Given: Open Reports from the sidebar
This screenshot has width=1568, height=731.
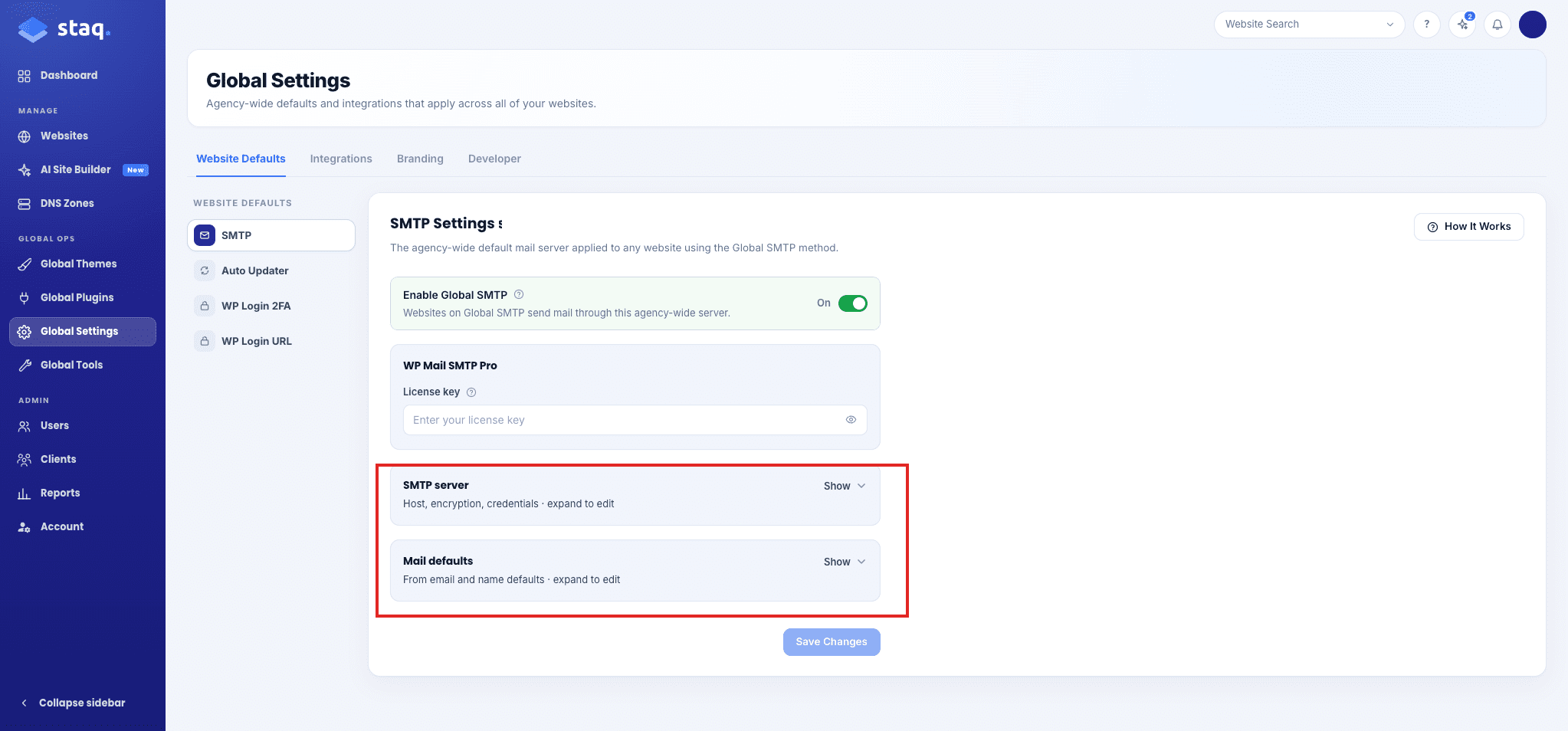Looking at the screenshot, I should [x=83, y=493].
